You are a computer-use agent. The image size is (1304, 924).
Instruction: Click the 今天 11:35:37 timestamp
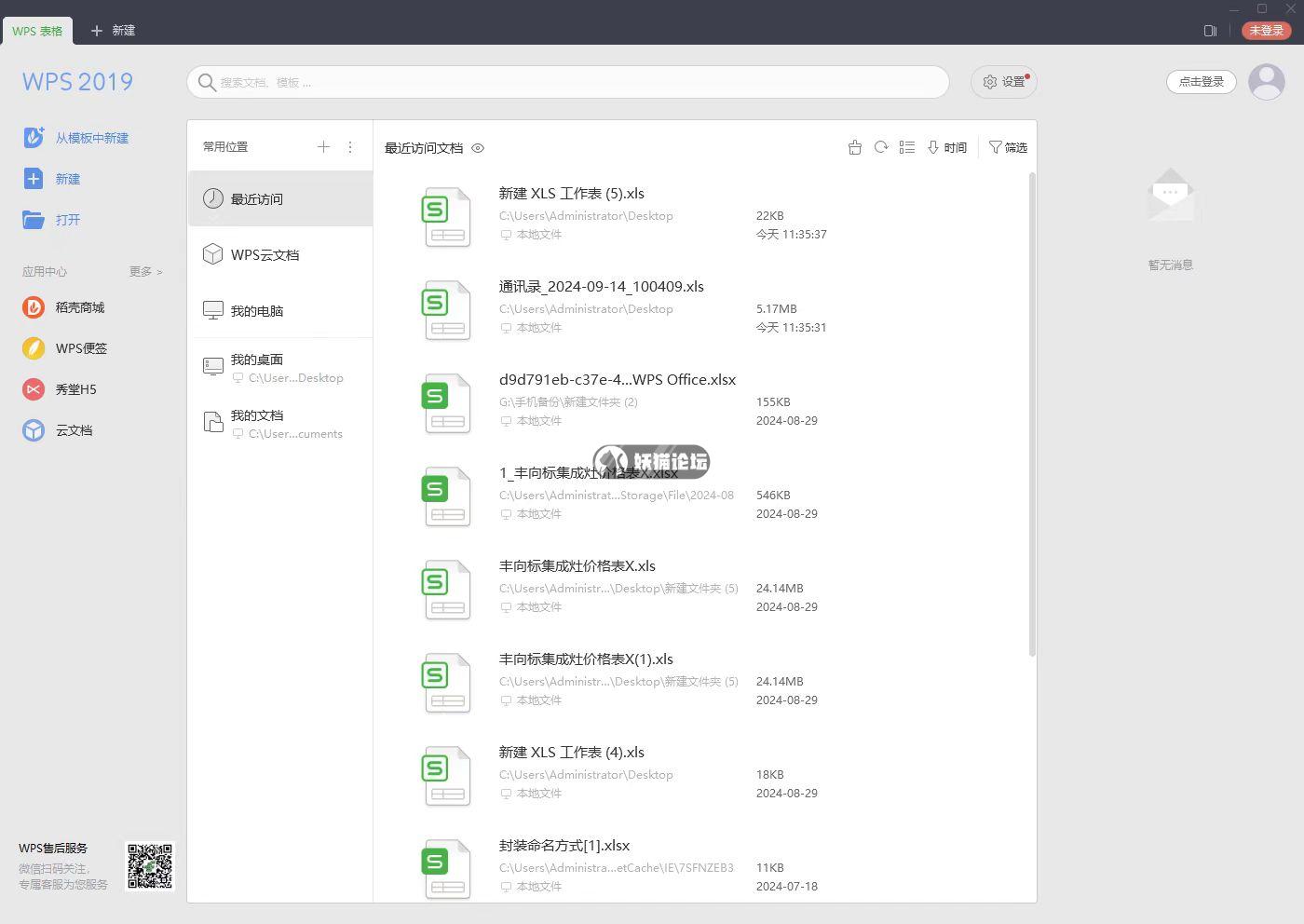[x=792, y=235]
